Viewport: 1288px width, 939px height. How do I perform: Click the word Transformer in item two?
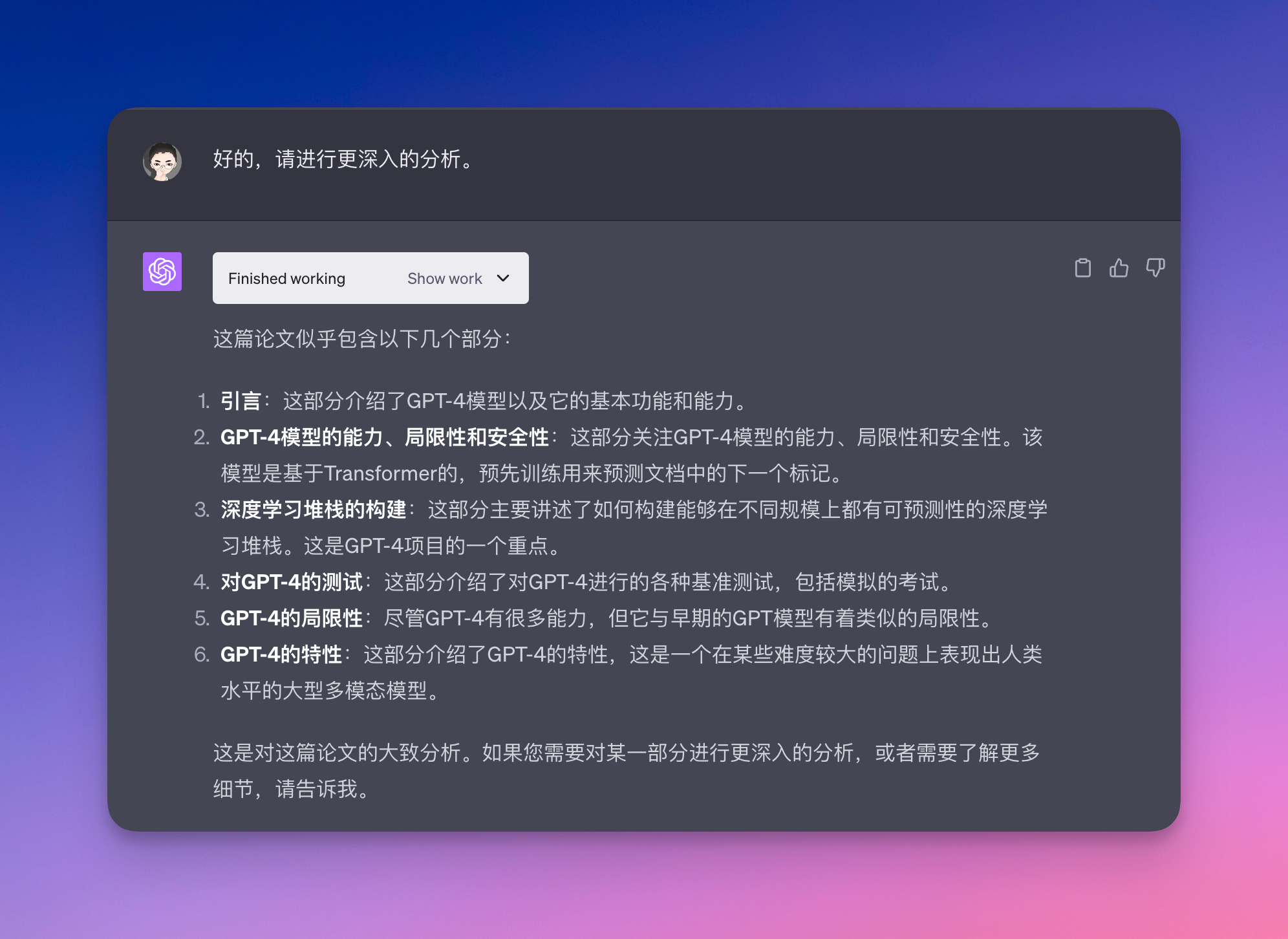point(381,474)
